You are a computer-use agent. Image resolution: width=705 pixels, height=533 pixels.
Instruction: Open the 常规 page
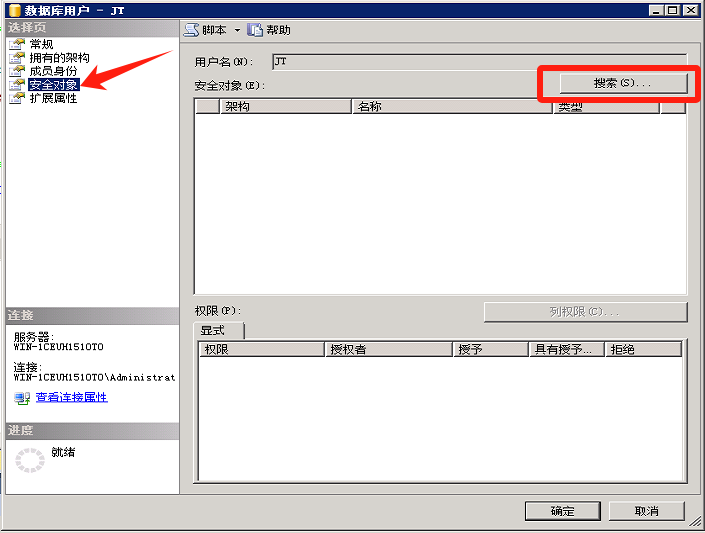(x=41, y=44)
